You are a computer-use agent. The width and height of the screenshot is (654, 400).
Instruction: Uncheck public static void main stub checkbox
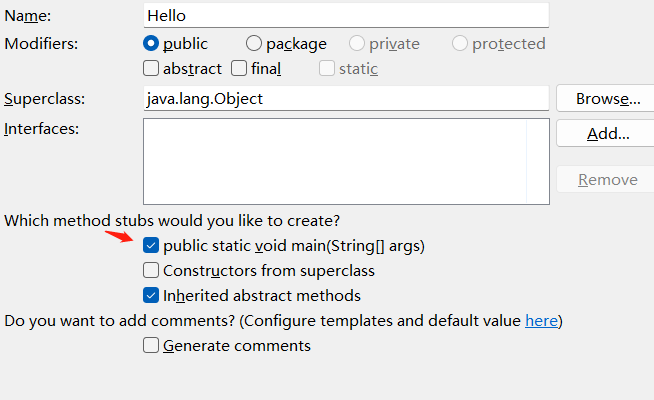(x=151, y=245)
